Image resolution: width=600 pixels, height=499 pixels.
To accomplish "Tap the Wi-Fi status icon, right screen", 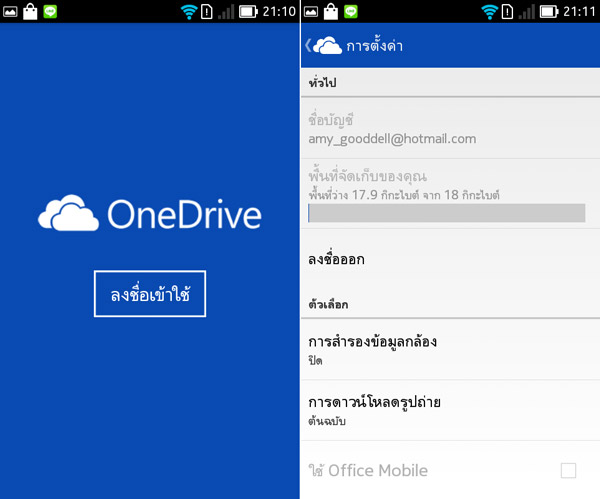I will [x=489, y=12].
